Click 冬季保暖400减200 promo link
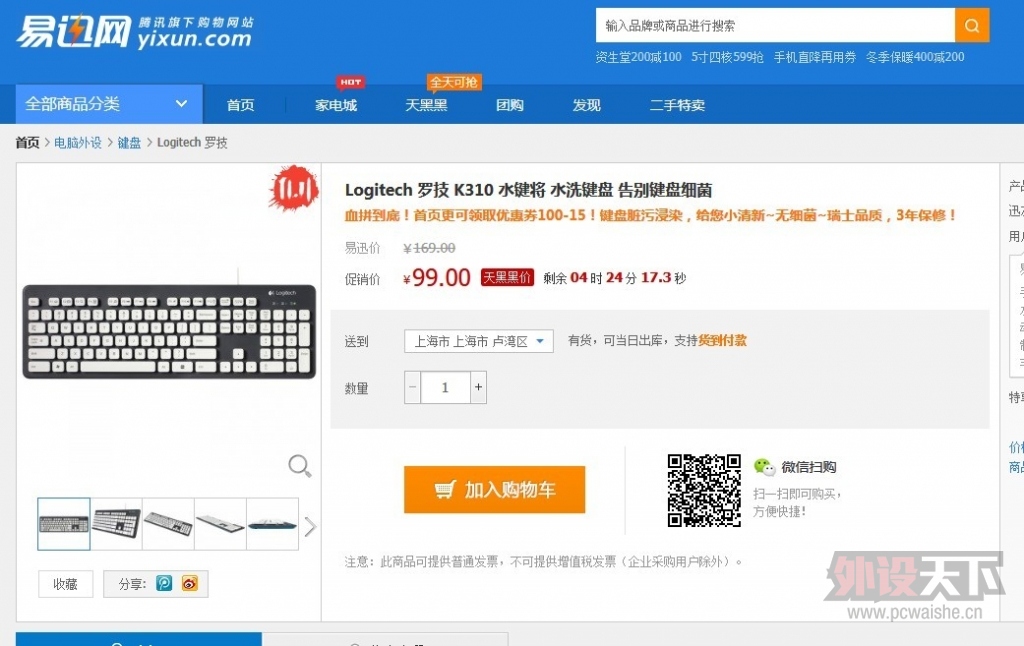The height and width of the screenshot is (646, 1024). click(x=915, y=57)
